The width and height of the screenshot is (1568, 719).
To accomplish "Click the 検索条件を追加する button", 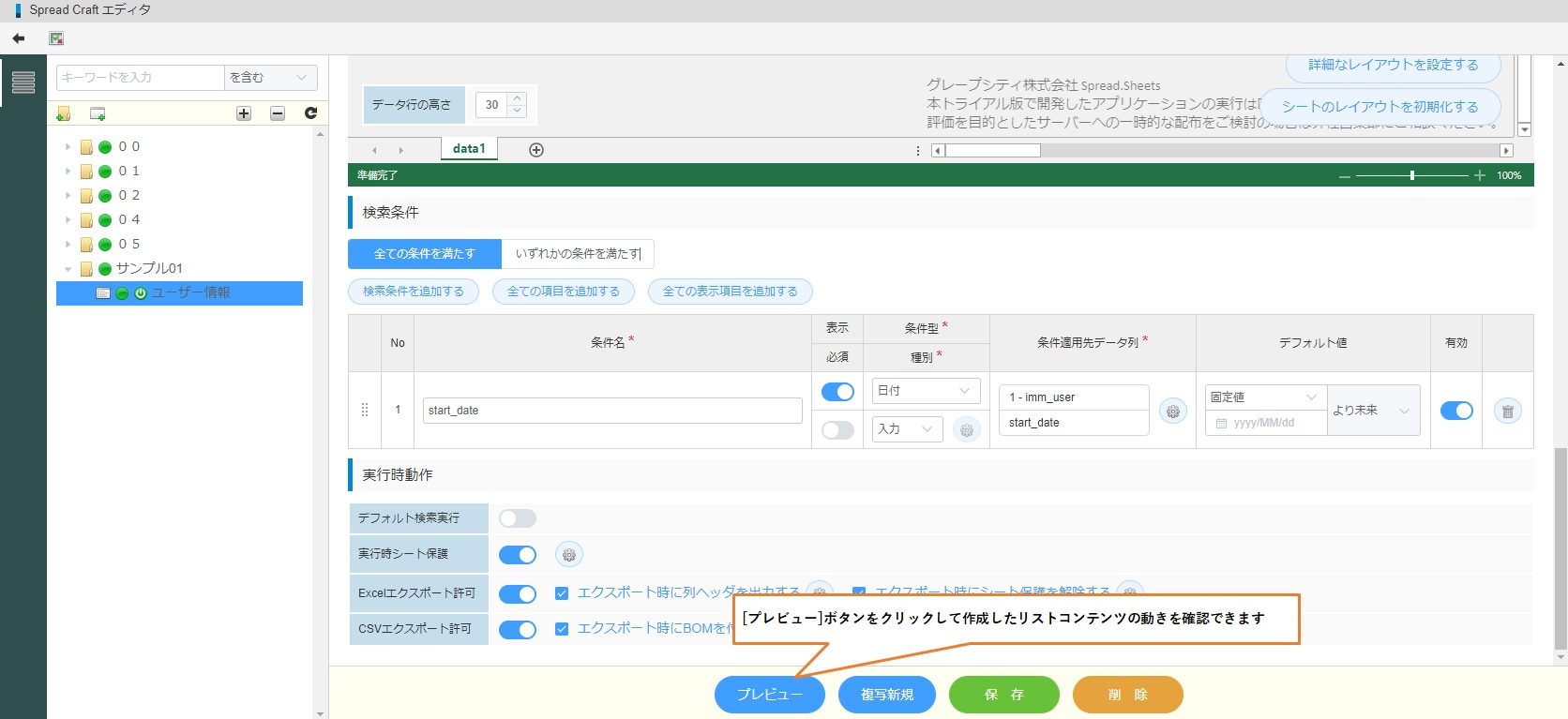I will tap(414, 292).
